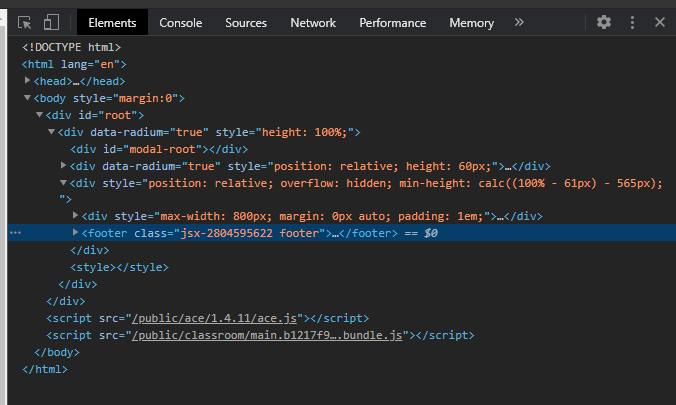
Task: Open the main bundle.js script link
Action: click(x=267, y=335)
